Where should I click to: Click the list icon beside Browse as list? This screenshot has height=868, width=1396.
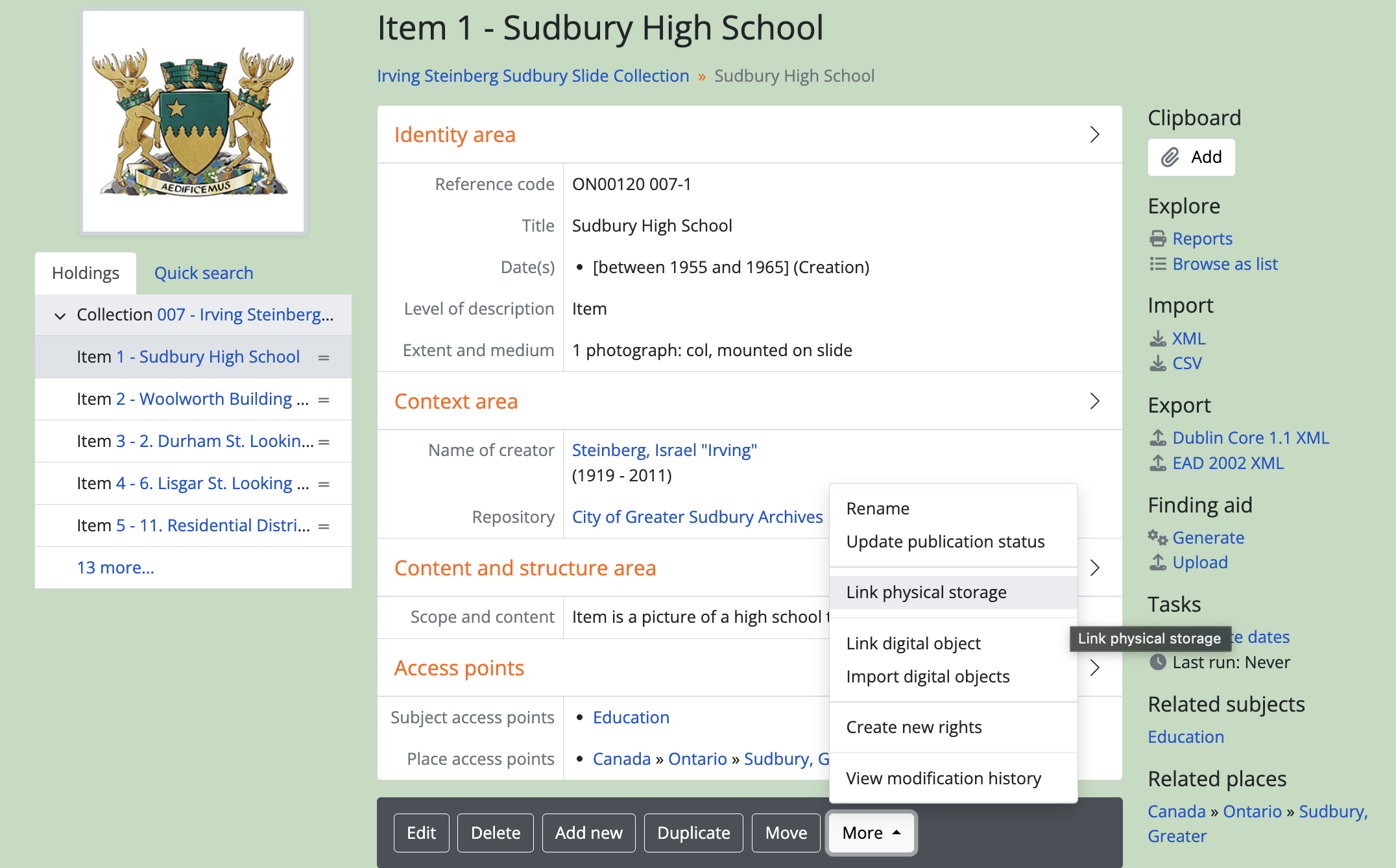tap(1157, 264)
